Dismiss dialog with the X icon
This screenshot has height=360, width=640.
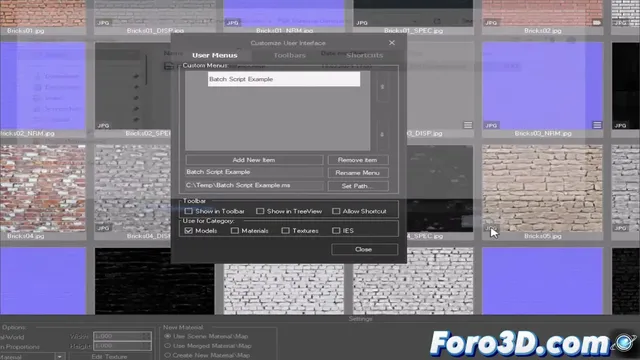point(392,42)
